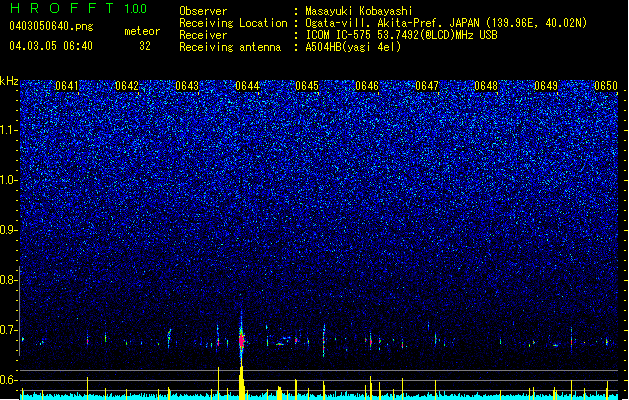Click observer name Masayuki Kobayashi

[x=359, y=11]
